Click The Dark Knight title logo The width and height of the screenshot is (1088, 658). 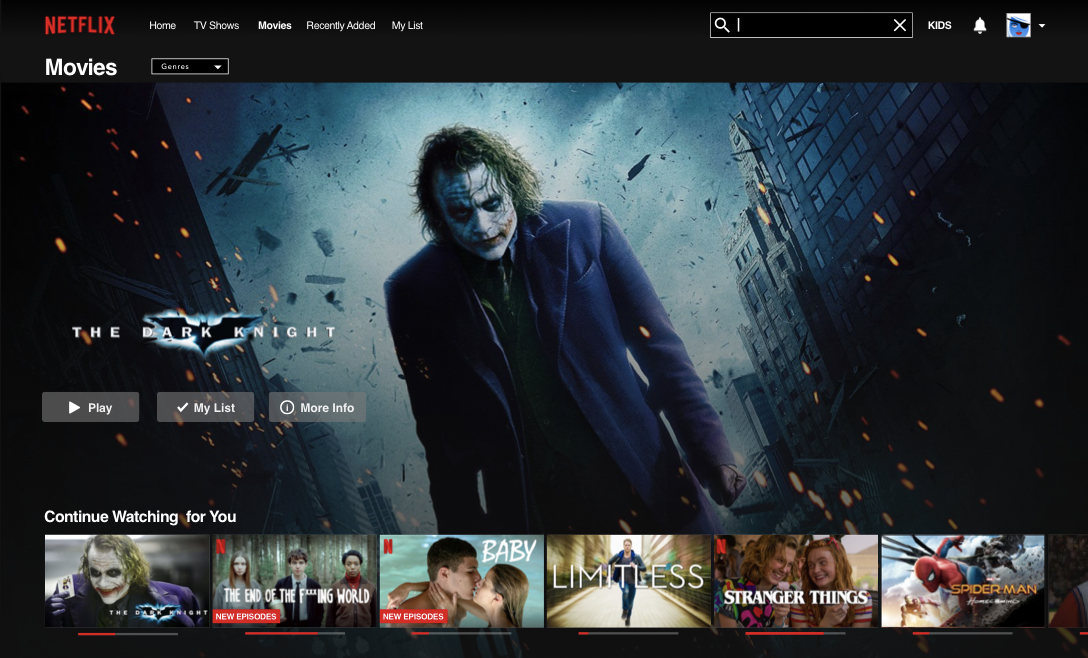tap(204, 332)
